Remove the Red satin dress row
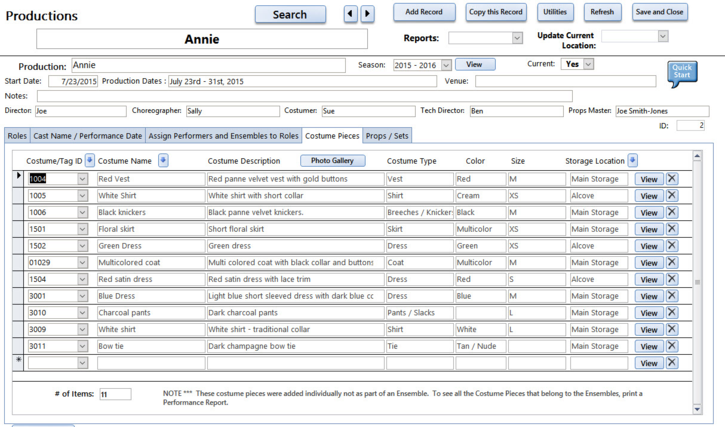 pyautogui.click(x=672, y=279)
